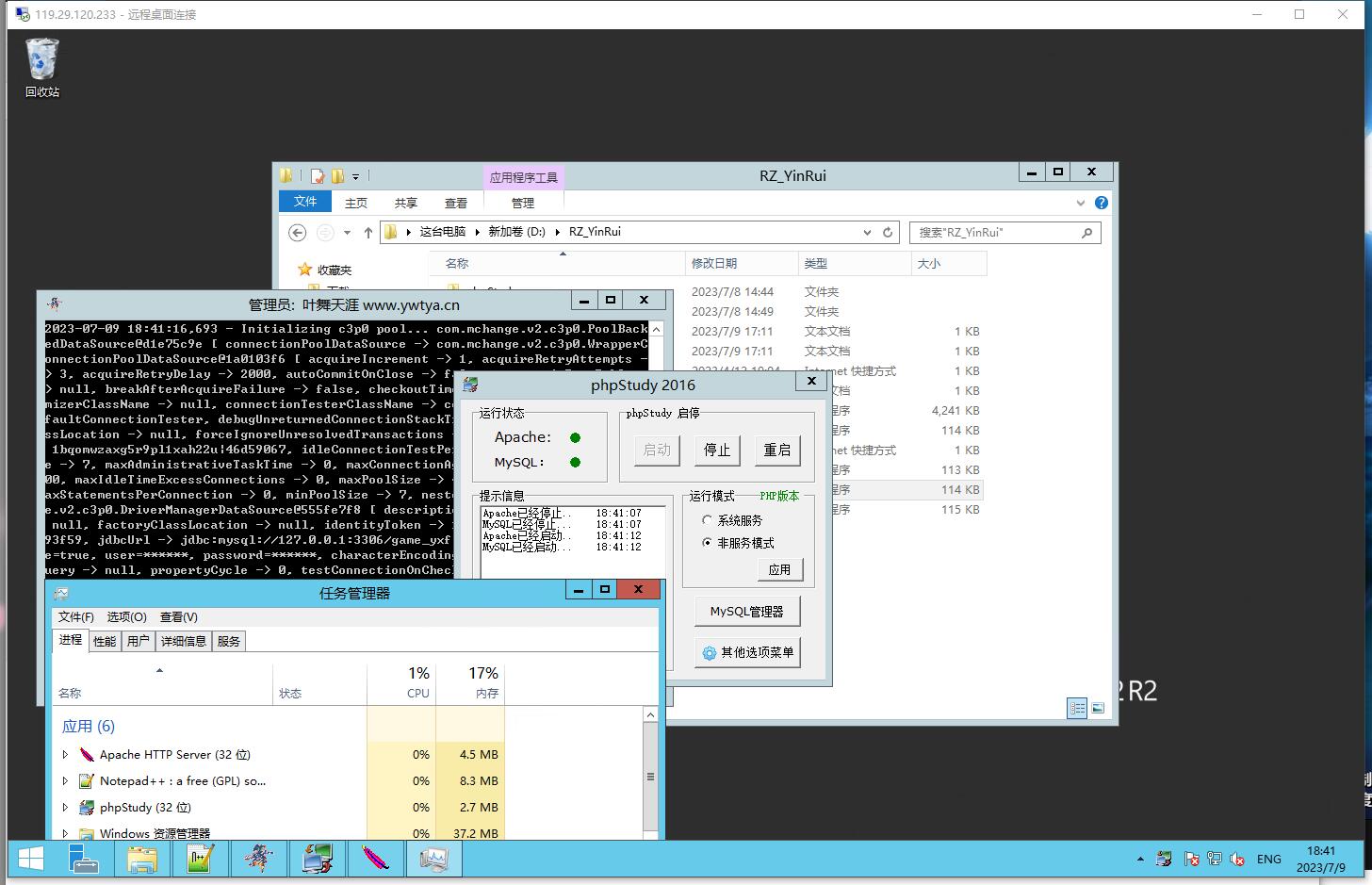Open Server Manager from the taskbar
The height and width of the screenshot is (885, 1372).
pyautogui.click(x=85, y=859)
